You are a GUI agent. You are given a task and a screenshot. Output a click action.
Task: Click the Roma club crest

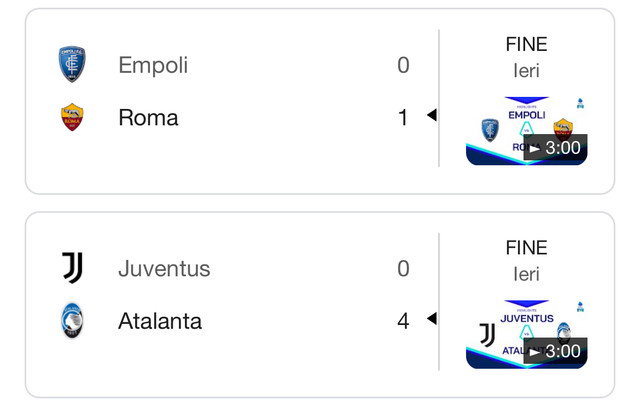pyautogui.click(x=72, y=117)
